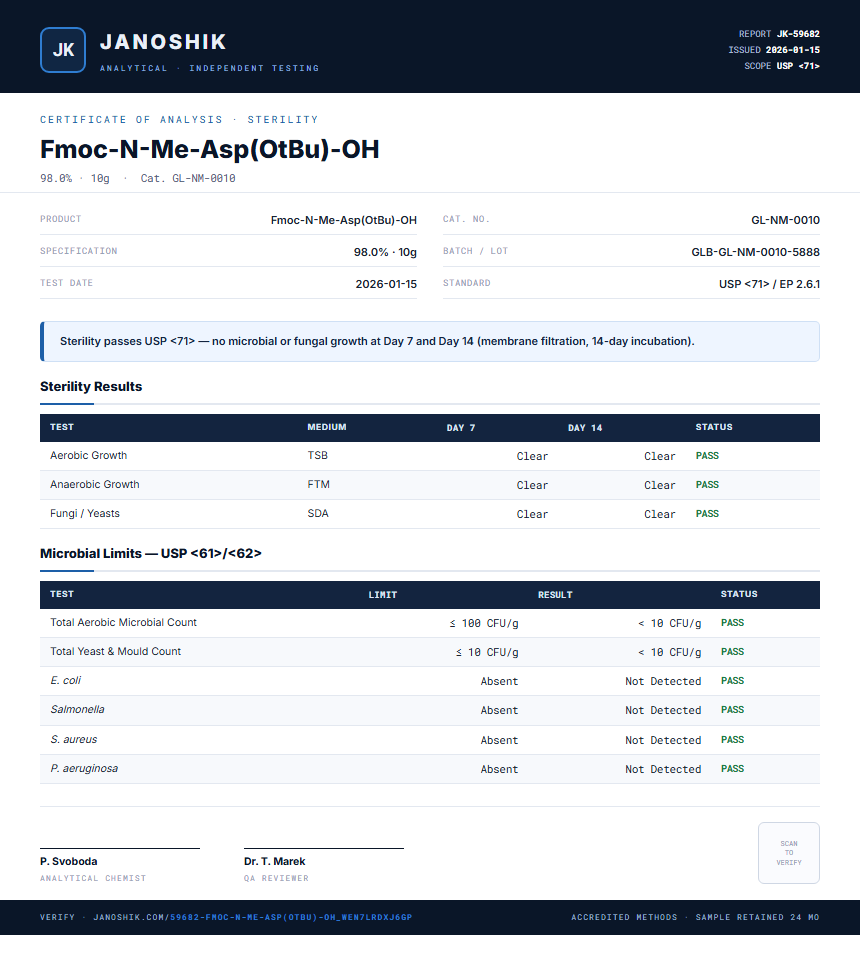Click the Sample Retained 24 MO footer text
The image size is (860, 963).
[757, 917]
